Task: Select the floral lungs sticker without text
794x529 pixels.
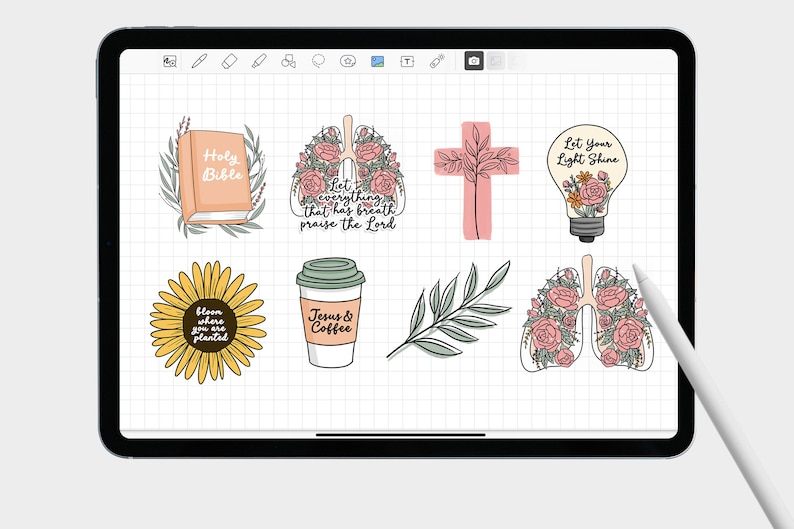Action: (x=587, y=313)
